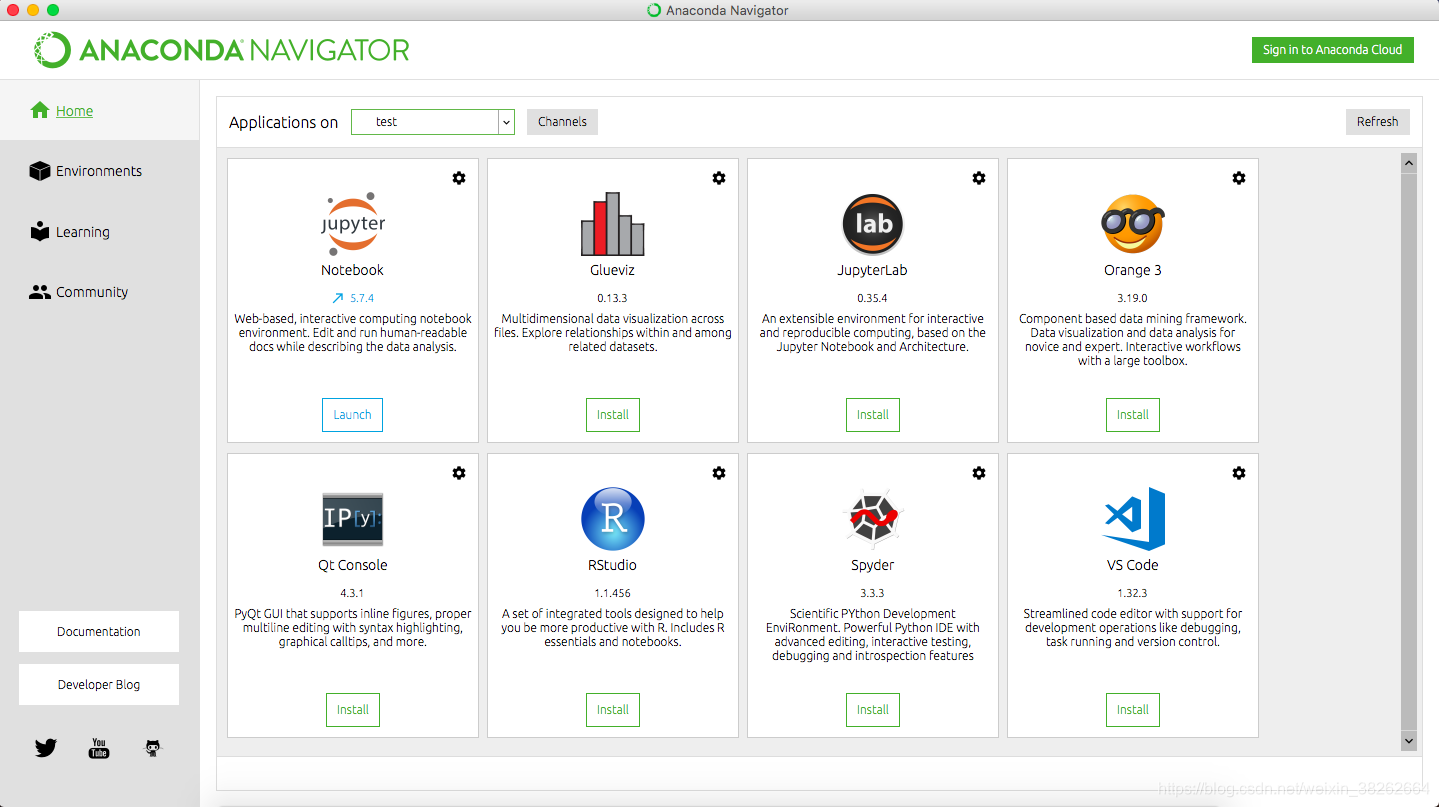Click the Channels button
Viewport: 1439px width, 807px height.
562,122
